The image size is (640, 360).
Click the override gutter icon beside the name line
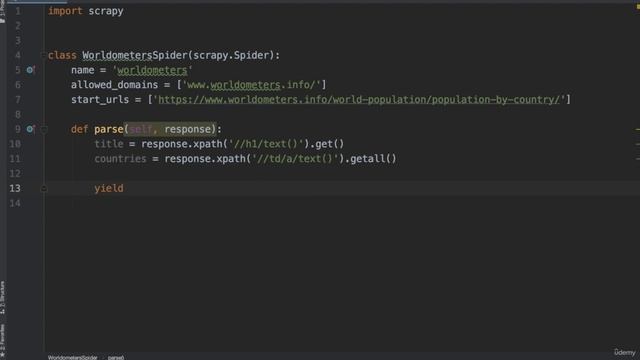point(31,70)
